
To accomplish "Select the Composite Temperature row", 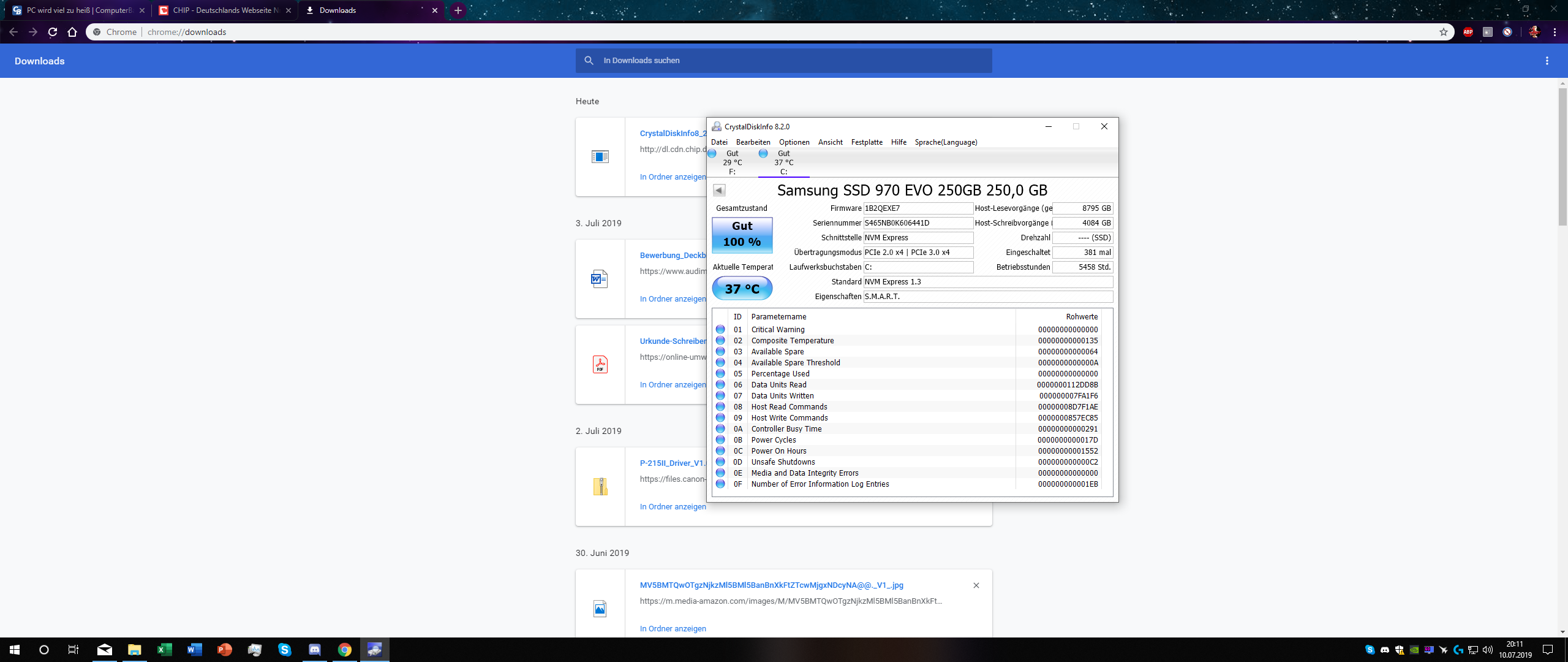I will pos(907,341).
